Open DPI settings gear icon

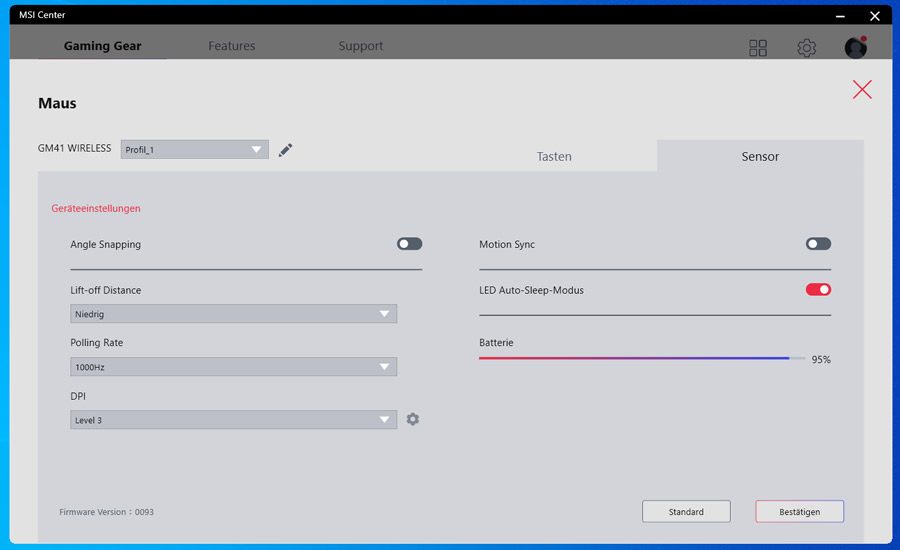click(x=413, y=419)
